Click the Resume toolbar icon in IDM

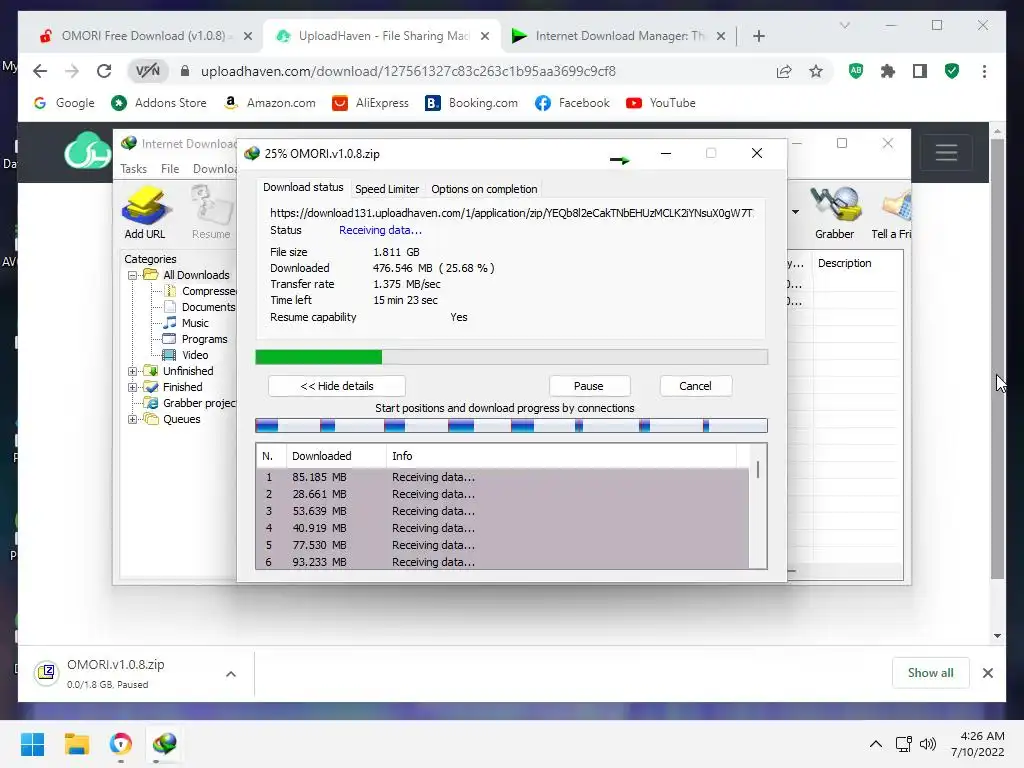[211, 212]
